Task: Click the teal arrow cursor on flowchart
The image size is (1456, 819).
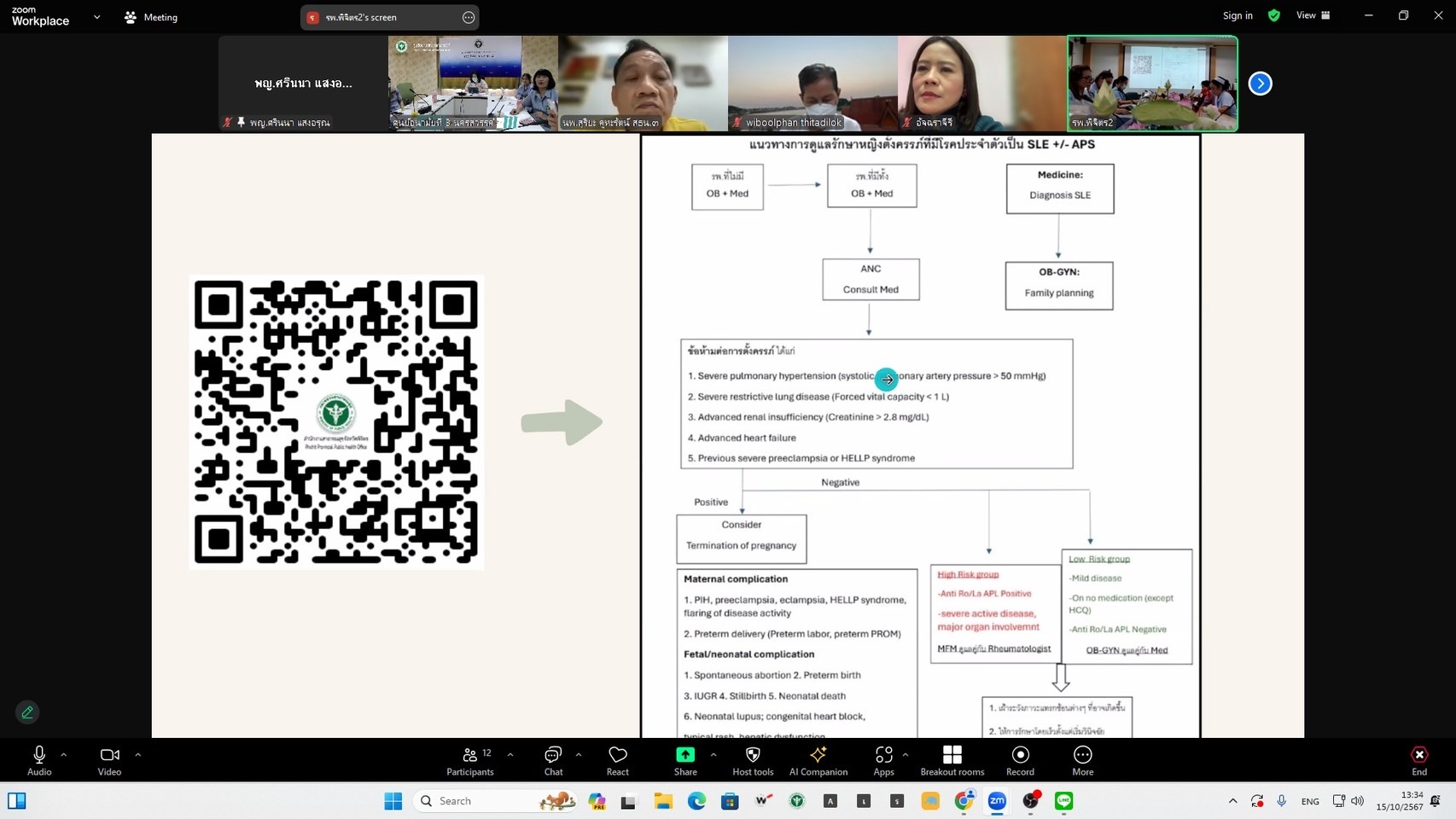Action: tap(887, 380)
